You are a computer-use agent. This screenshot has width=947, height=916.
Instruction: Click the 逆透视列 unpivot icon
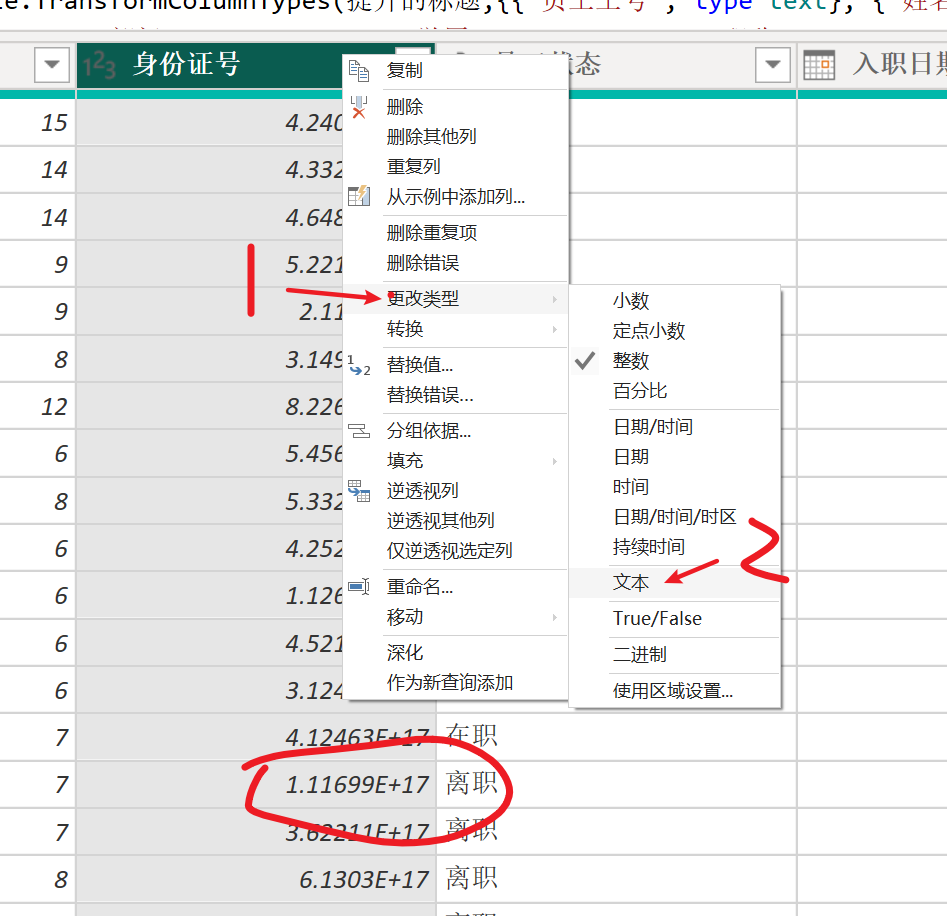click(x=358, y=490)
